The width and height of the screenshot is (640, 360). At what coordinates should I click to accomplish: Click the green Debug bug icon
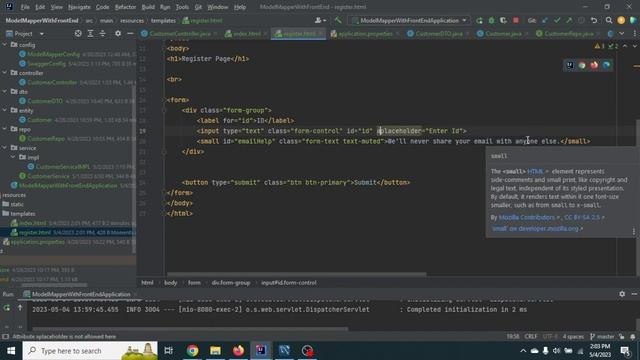click(x=491, y=20)
